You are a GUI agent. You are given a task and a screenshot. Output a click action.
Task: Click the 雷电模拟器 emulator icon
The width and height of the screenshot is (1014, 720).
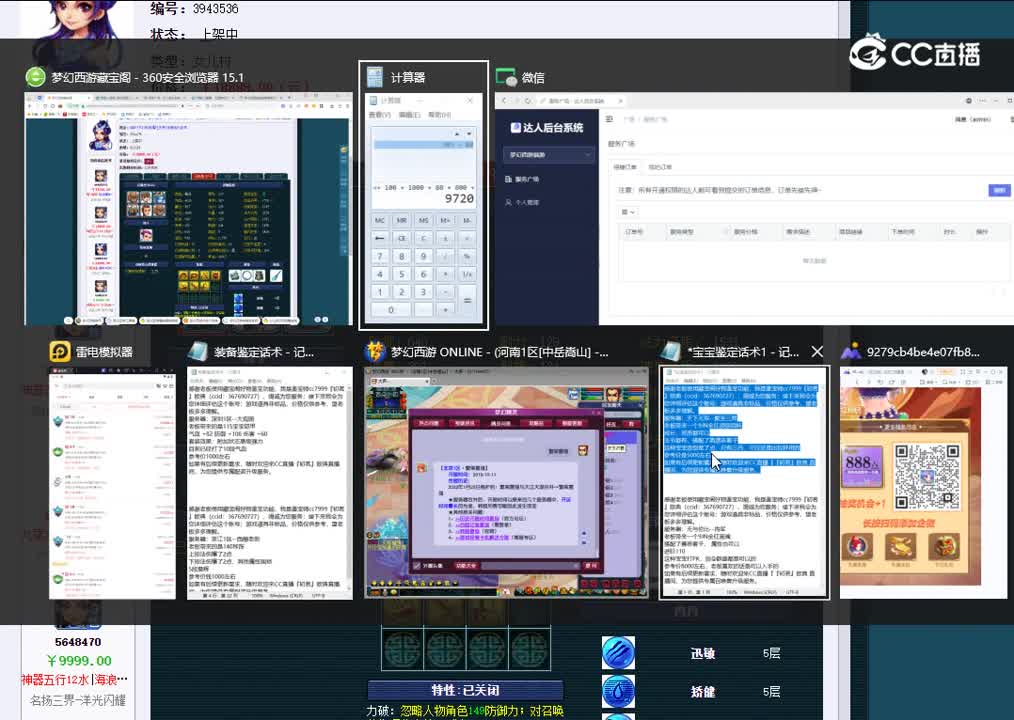coord(60,351)
